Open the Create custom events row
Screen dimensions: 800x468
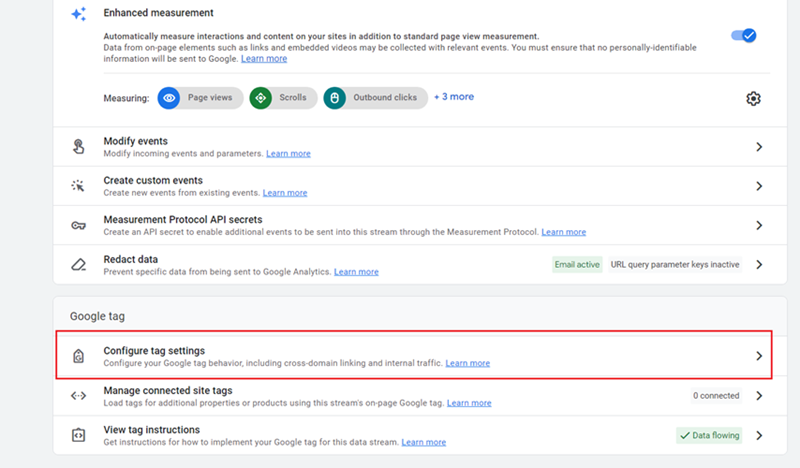click(420, 186)
